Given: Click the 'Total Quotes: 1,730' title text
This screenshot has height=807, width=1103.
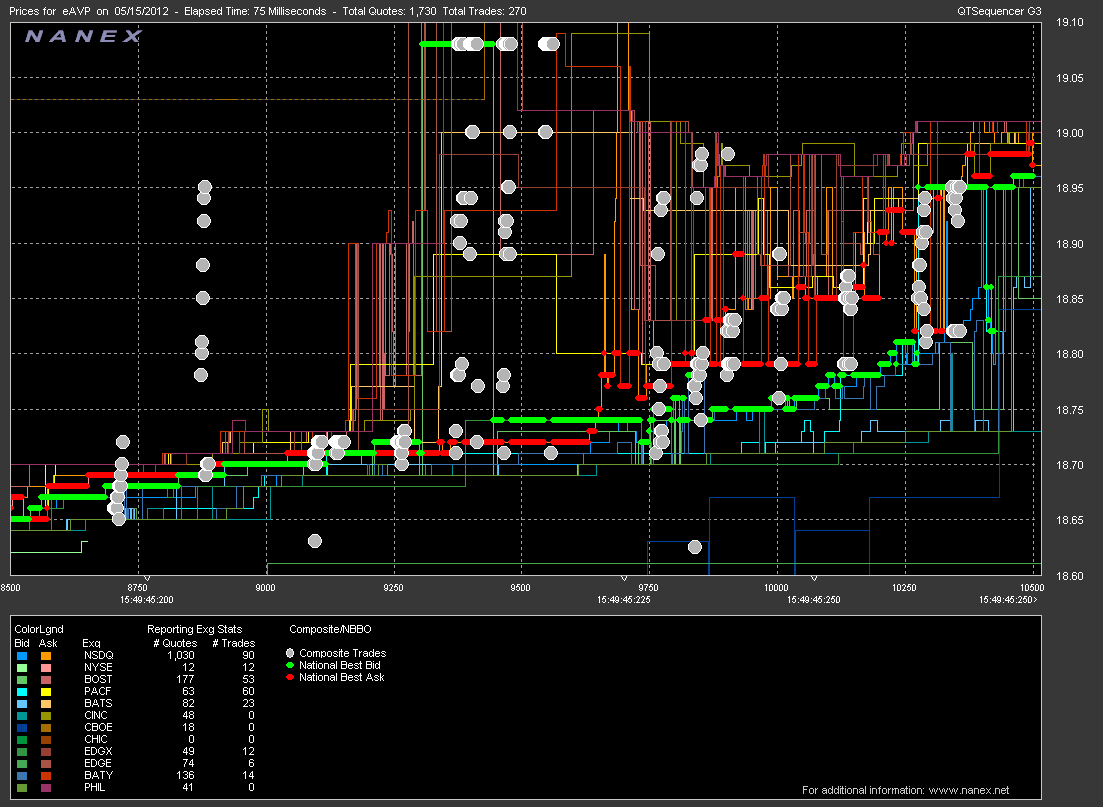Looking at the screenshot, I should (x=389, y=11).
